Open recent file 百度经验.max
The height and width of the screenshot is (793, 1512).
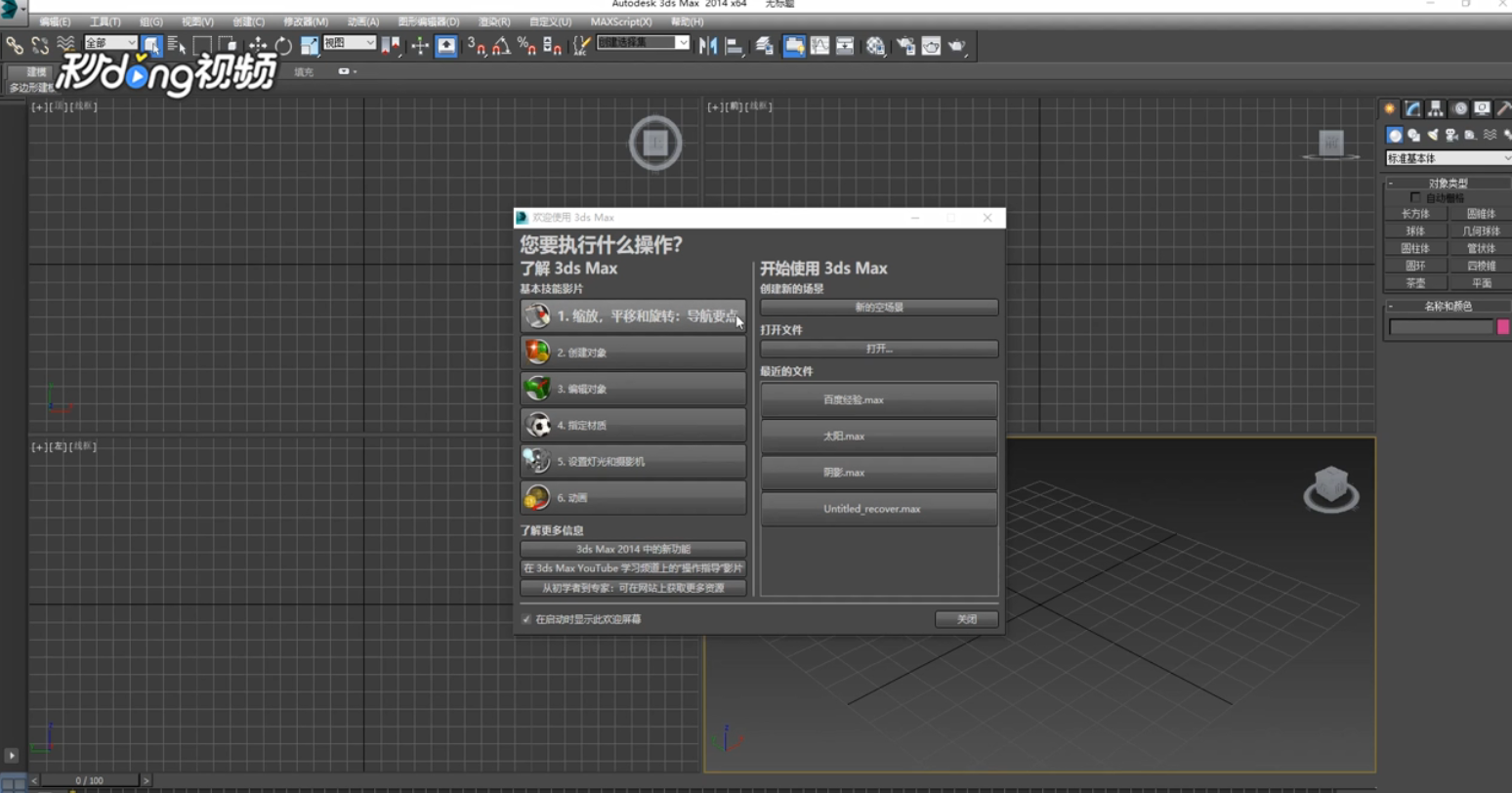(879, 399)
